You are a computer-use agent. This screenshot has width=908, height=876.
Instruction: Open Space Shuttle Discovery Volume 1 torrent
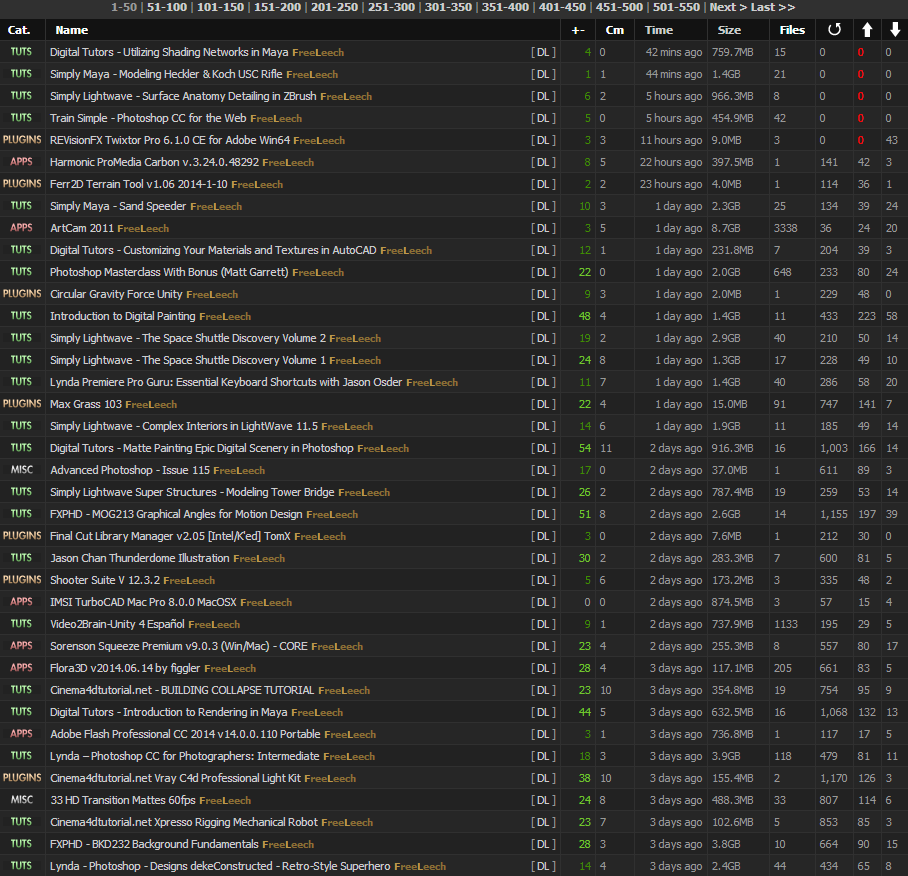tap(188, 360)
